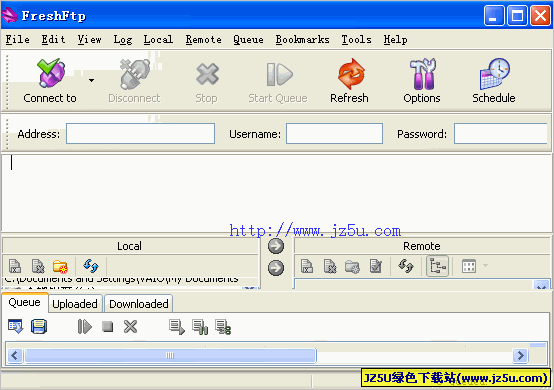The width and height of the screenshot is (554, 390).
Task: Click the Remote panel refresh arrows icon
Action: point(406,266)
